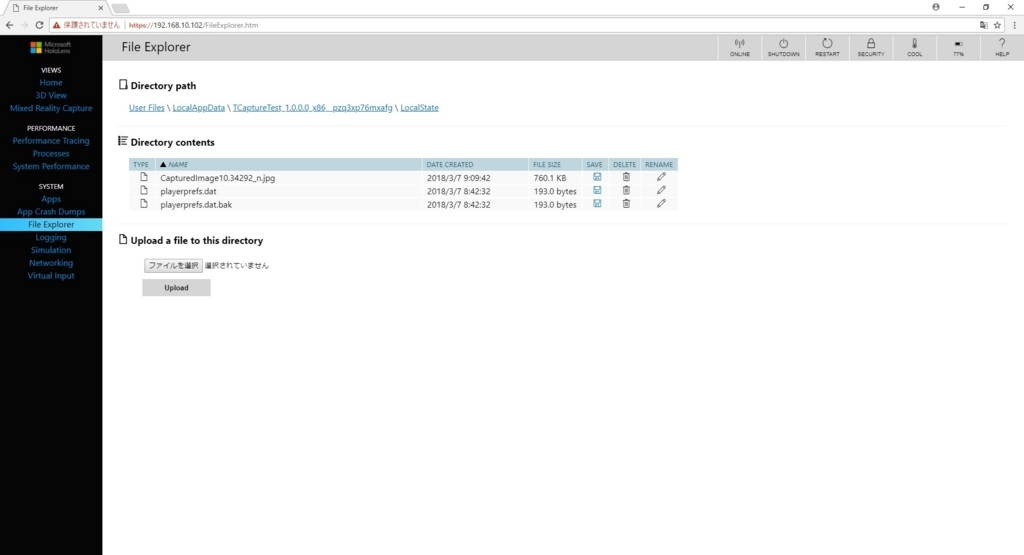
Task: Delete playerprefs.dat.bak via trash icon
Action: [x=626, y=204]
